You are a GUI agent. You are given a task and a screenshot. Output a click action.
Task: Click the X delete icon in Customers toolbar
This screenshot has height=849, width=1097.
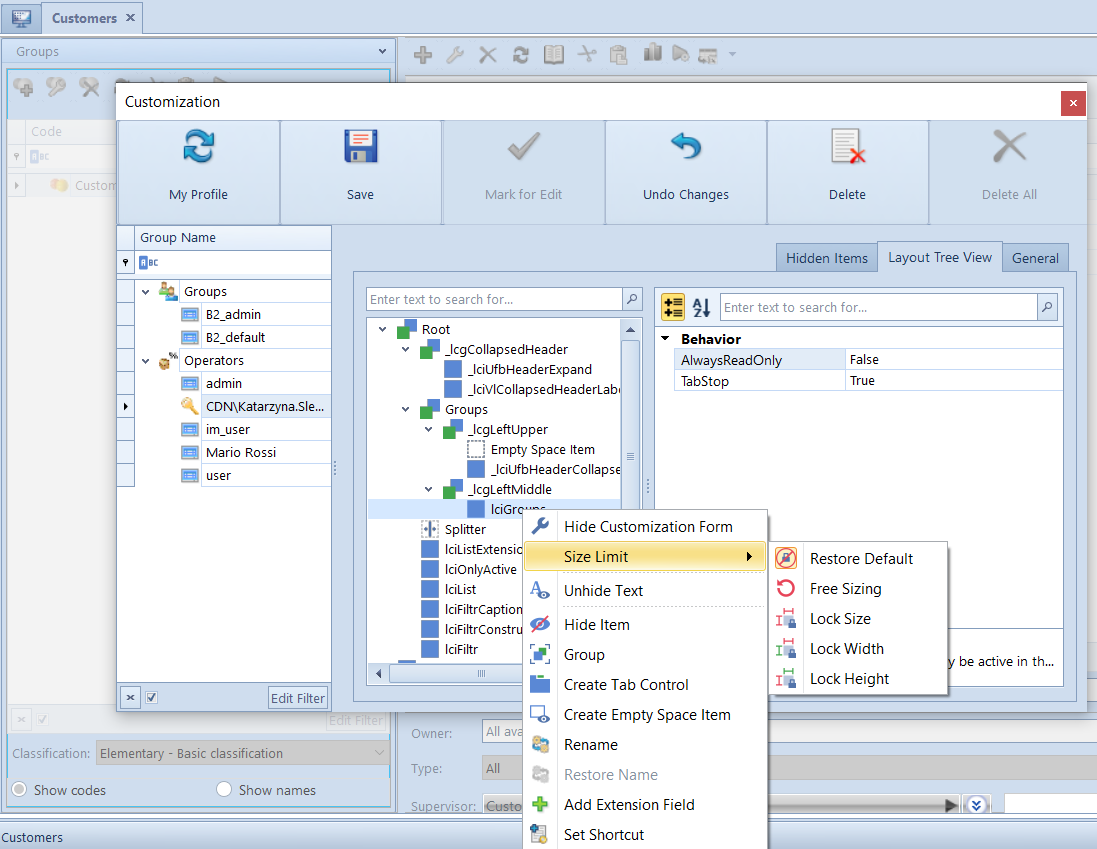(488, 55)
